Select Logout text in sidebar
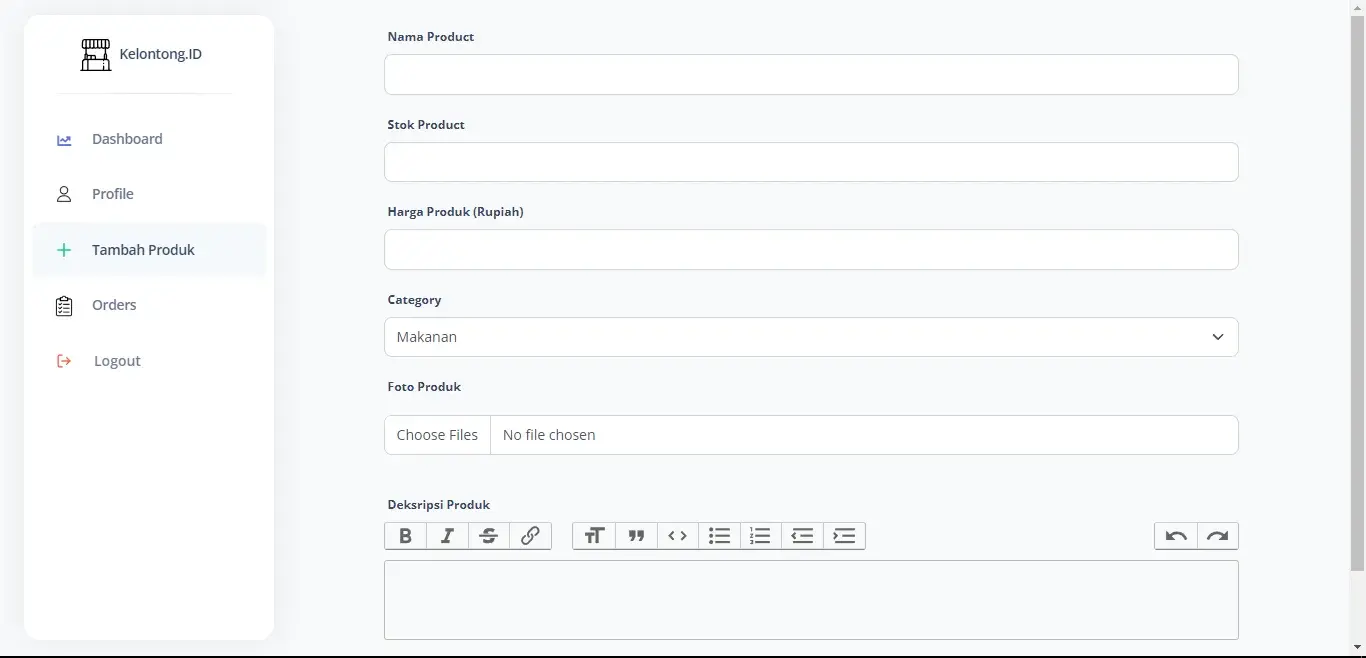1366x658 pixels. pos(117,361)
